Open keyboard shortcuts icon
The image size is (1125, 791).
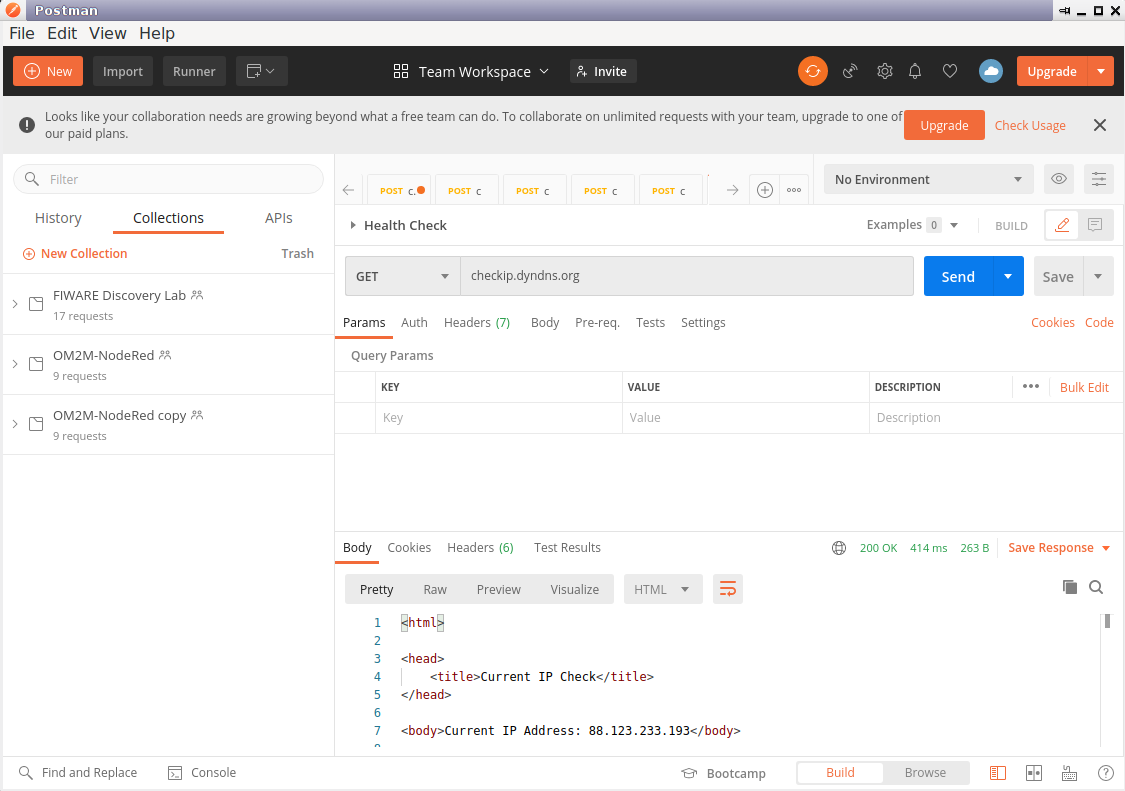click(1069, 773)
